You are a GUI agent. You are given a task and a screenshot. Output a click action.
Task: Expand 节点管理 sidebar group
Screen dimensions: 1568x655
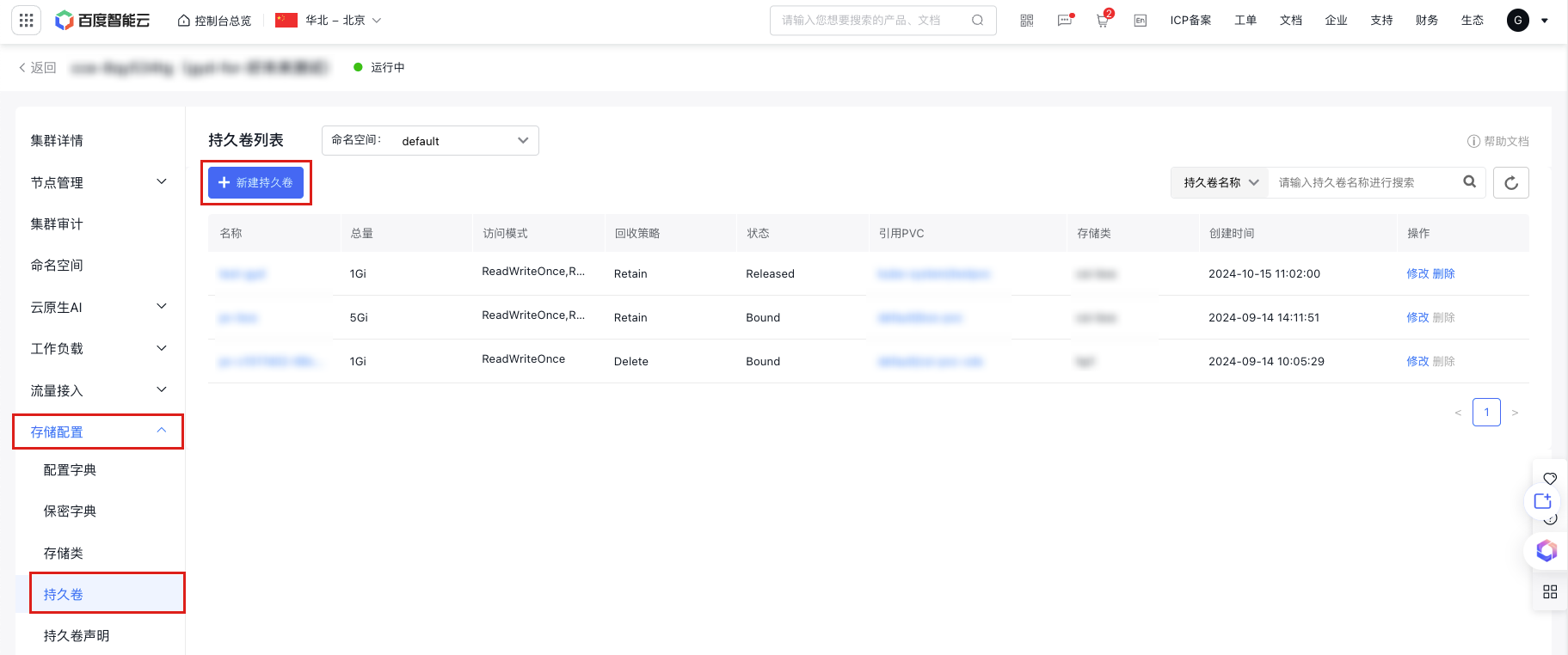coord(100,182)
